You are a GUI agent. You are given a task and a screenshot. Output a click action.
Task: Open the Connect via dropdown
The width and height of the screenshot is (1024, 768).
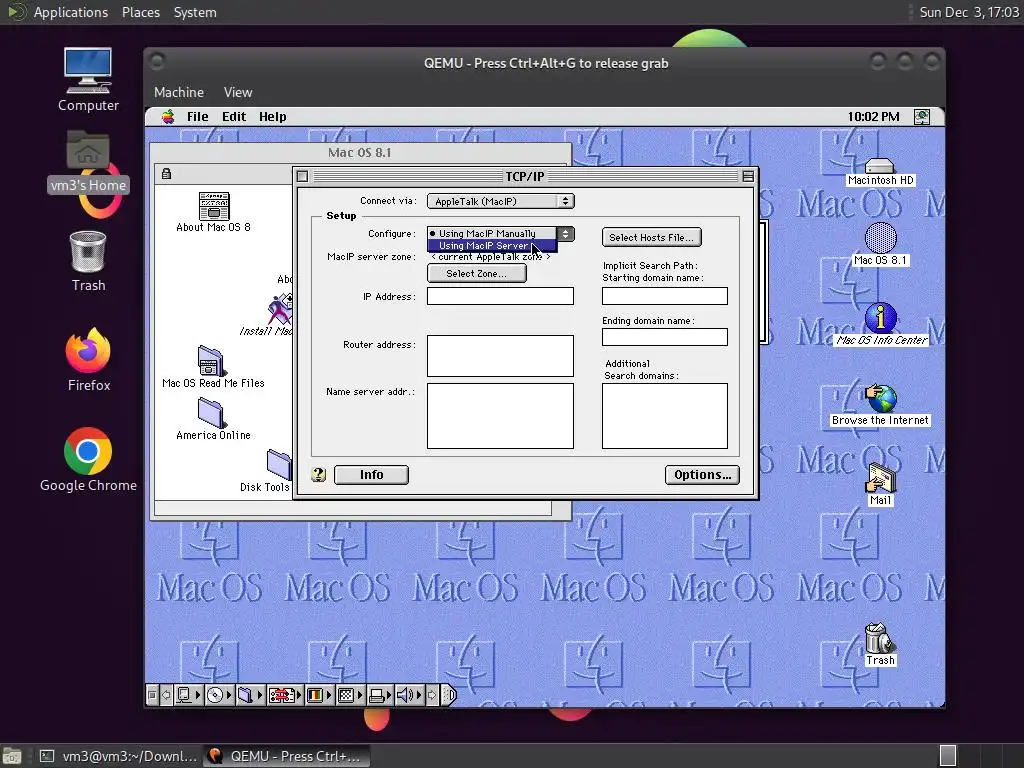500,201
